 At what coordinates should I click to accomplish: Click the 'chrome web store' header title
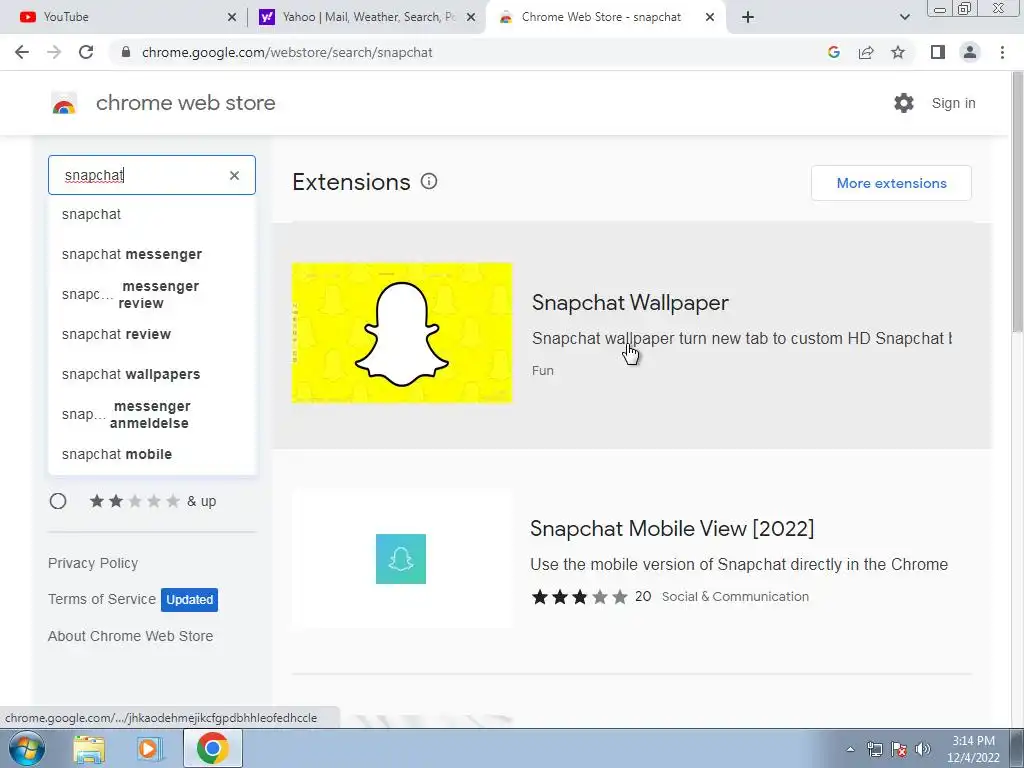(x=185, y=103)
